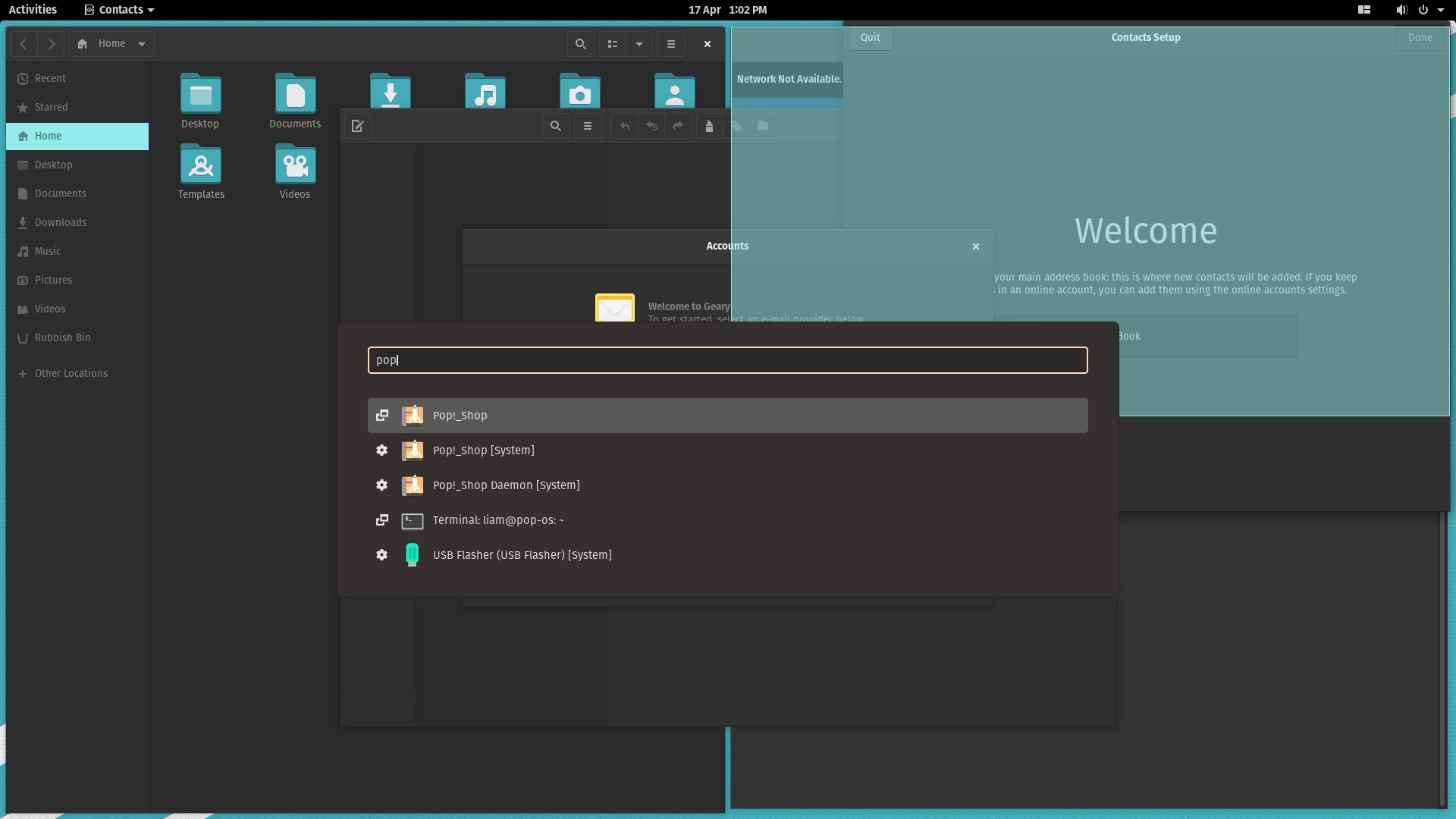Viewport: 1456px width, 819px height.
Task: Open Rubbish Bin in the sidebar
Action: click(77, 338)
